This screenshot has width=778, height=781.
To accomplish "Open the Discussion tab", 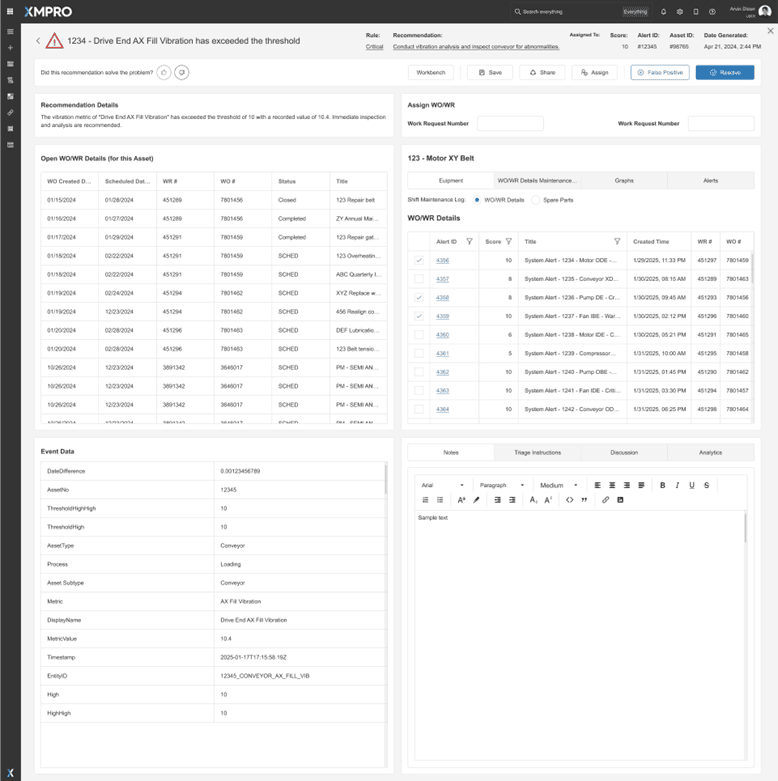I will 624,452.
